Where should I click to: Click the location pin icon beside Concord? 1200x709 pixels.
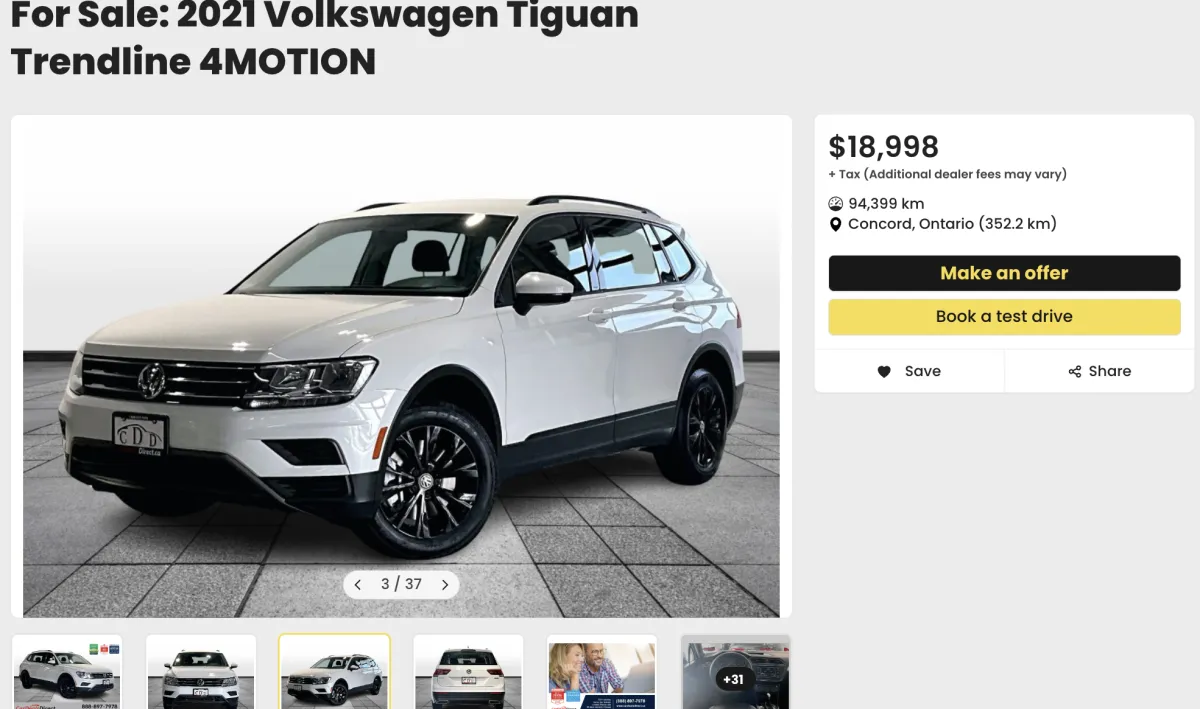[x=836, y=224]
